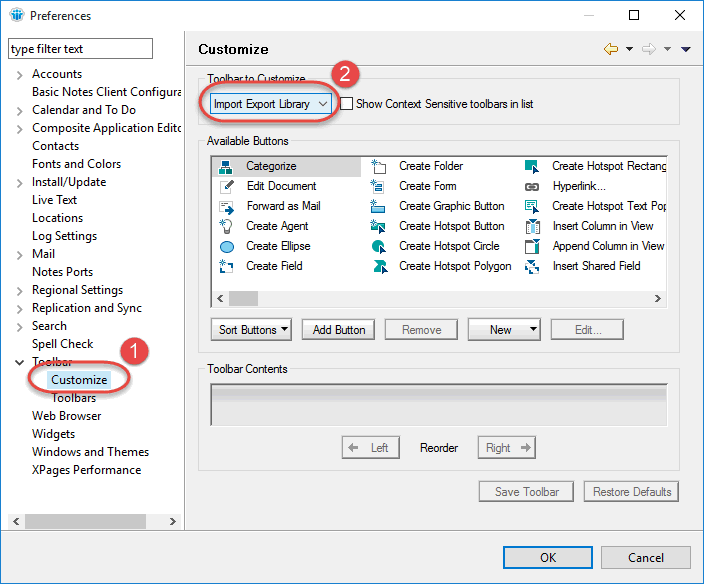
Task: Click the Create Hotspot Button icon
Action: pyautogui.click(x=378, y=226)
